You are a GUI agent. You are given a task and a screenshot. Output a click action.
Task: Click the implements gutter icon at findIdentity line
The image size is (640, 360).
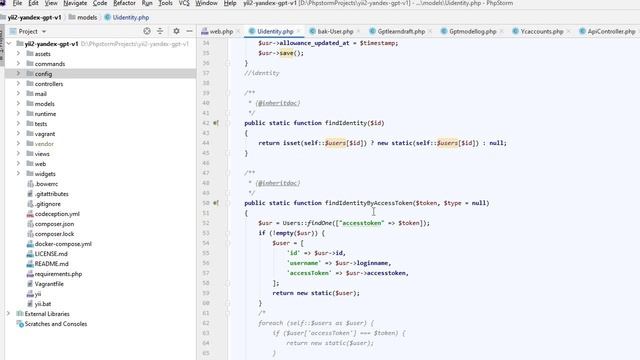[x=216, y=123]
